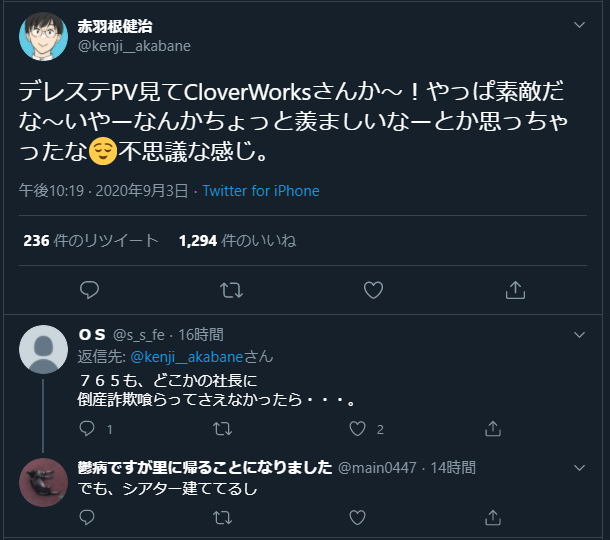Screen dimensions: 610x540
Task: Share the @main0447 reply
Action: click(493, 517)
